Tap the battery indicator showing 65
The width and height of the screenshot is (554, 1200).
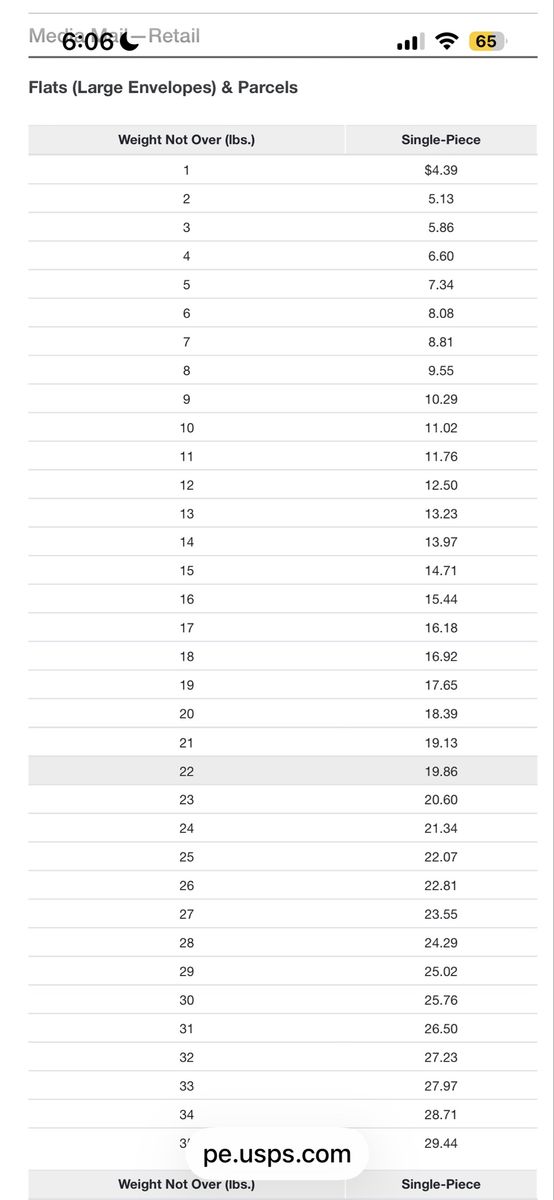point(487,41)
